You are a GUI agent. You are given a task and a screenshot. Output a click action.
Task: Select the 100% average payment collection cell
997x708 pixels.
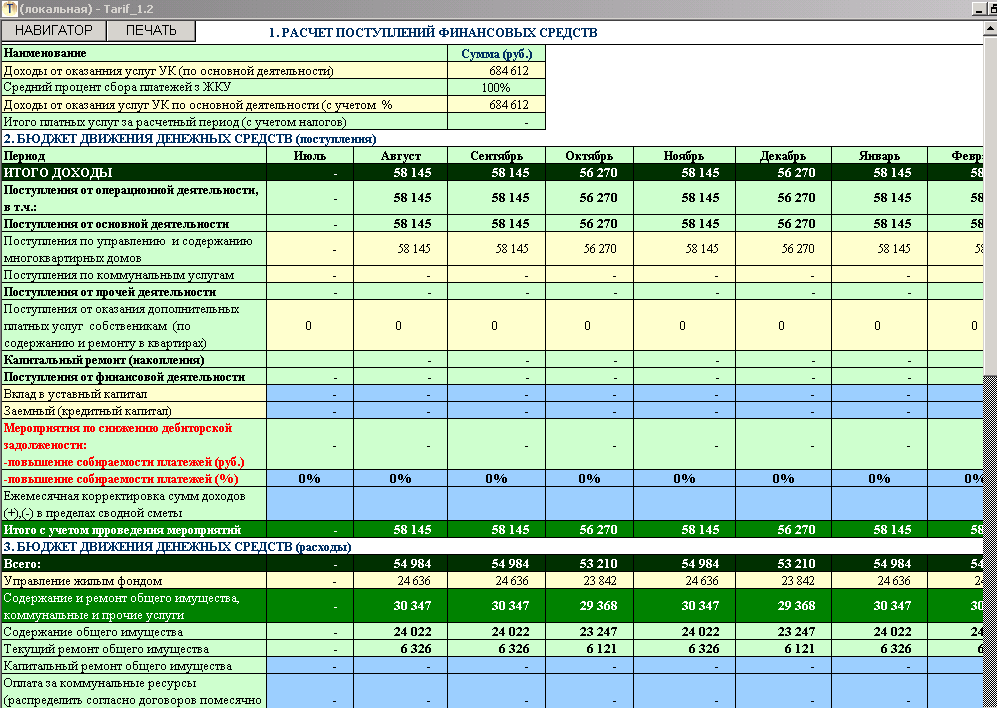click(497, 88)
